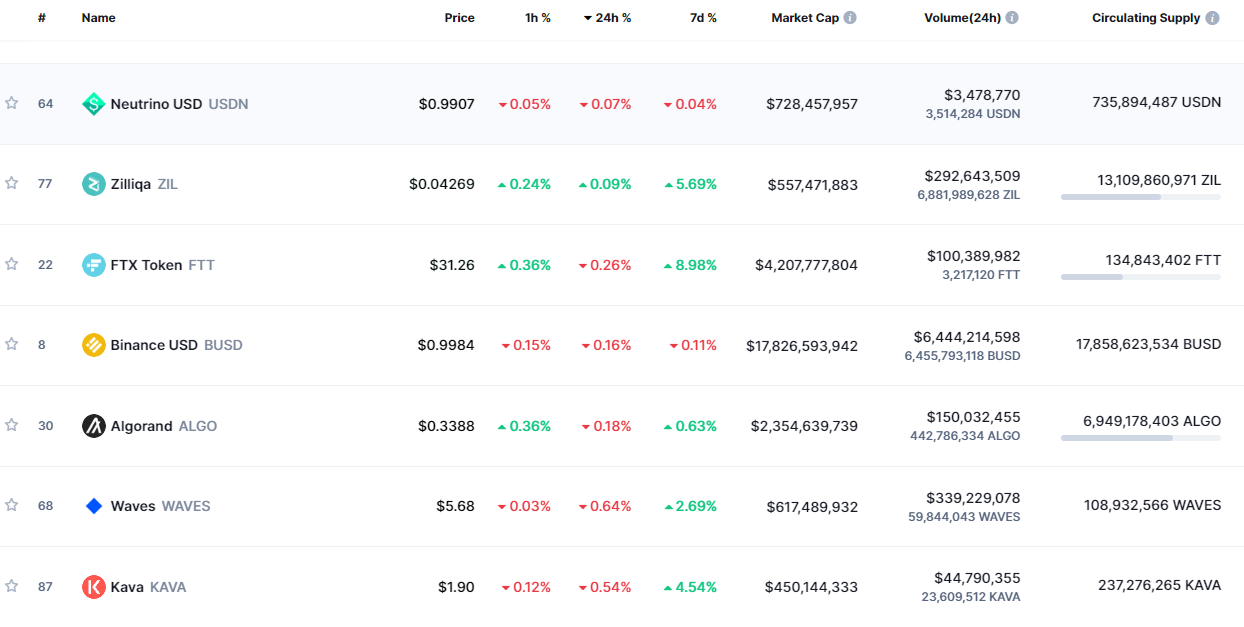This screenshot has width=1244, height=627.
Task: Click Kava price $1.90
Action: coord(456,587)
